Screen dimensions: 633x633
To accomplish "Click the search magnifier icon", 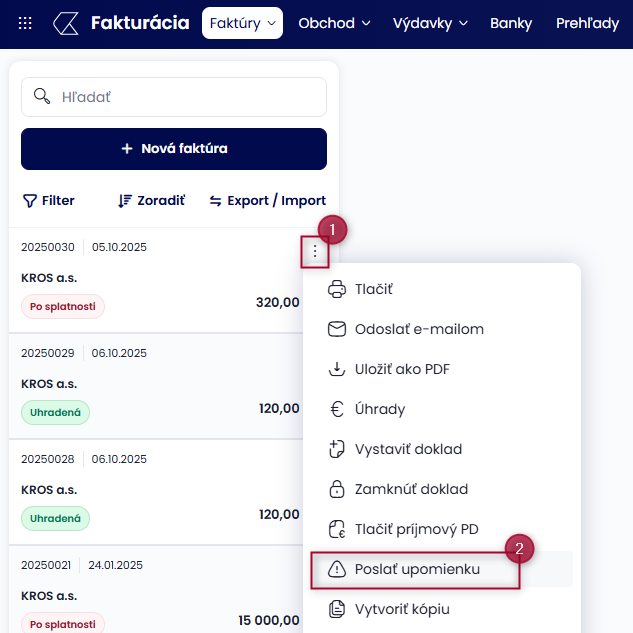I will click(42, 96).
